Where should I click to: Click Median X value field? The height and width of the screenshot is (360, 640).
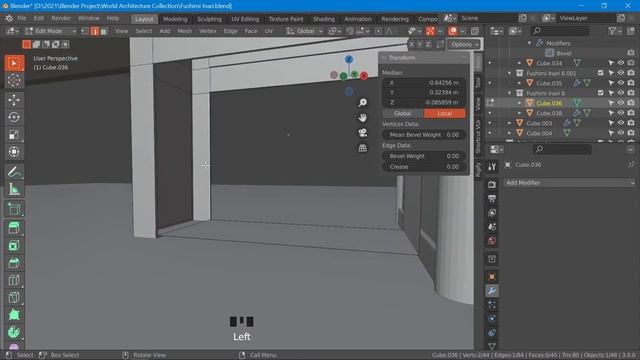(424, 82)
